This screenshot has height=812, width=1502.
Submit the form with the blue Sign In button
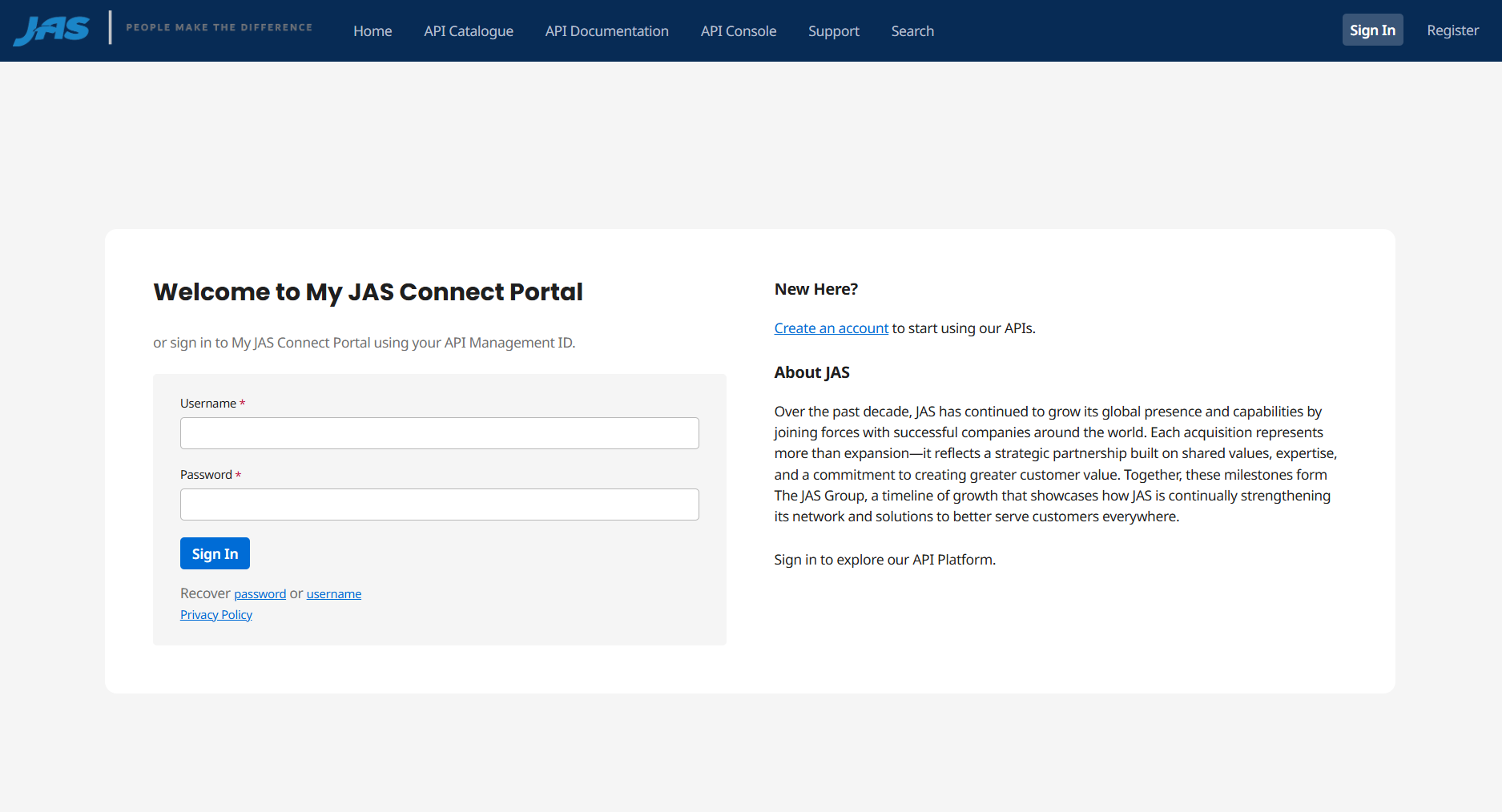(215, 553)
